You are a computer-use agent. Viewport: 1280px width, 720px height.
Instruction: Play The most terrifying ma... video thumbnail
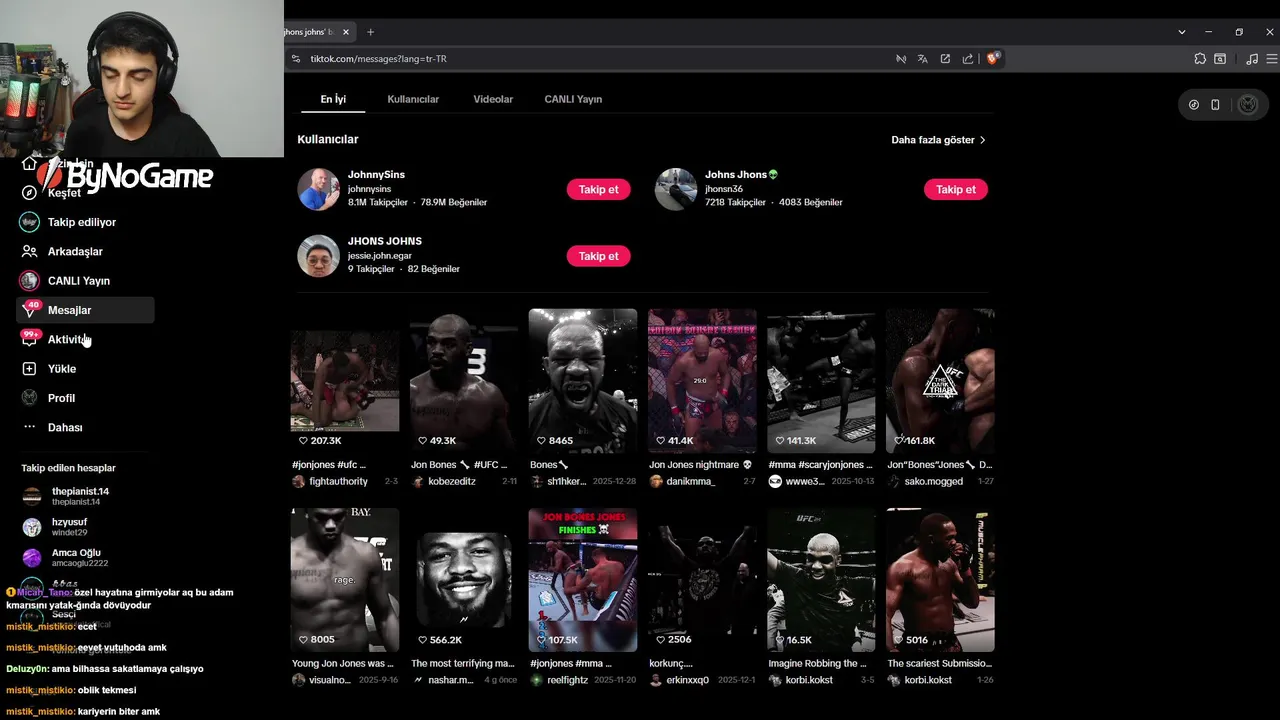tap(464, 580)
